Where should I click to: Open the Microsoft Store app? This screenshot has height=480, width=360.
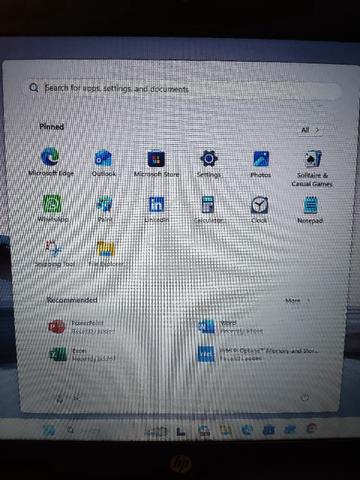pyautogui.click(x=156, y=163)
